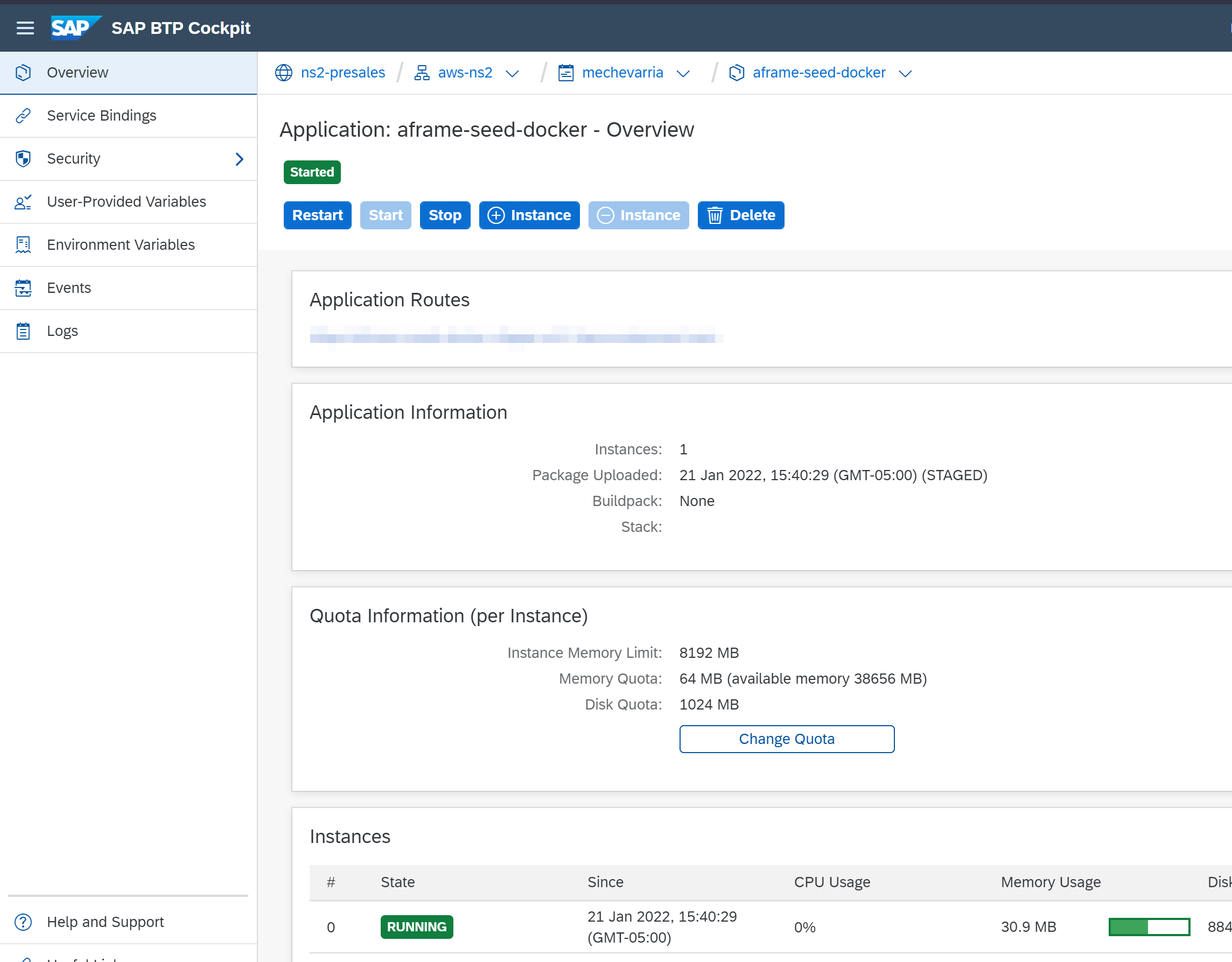The width and height of the screenshot is (1232, 962).
Task: Expand the Security submenu chevron
Action: point(239,159)
